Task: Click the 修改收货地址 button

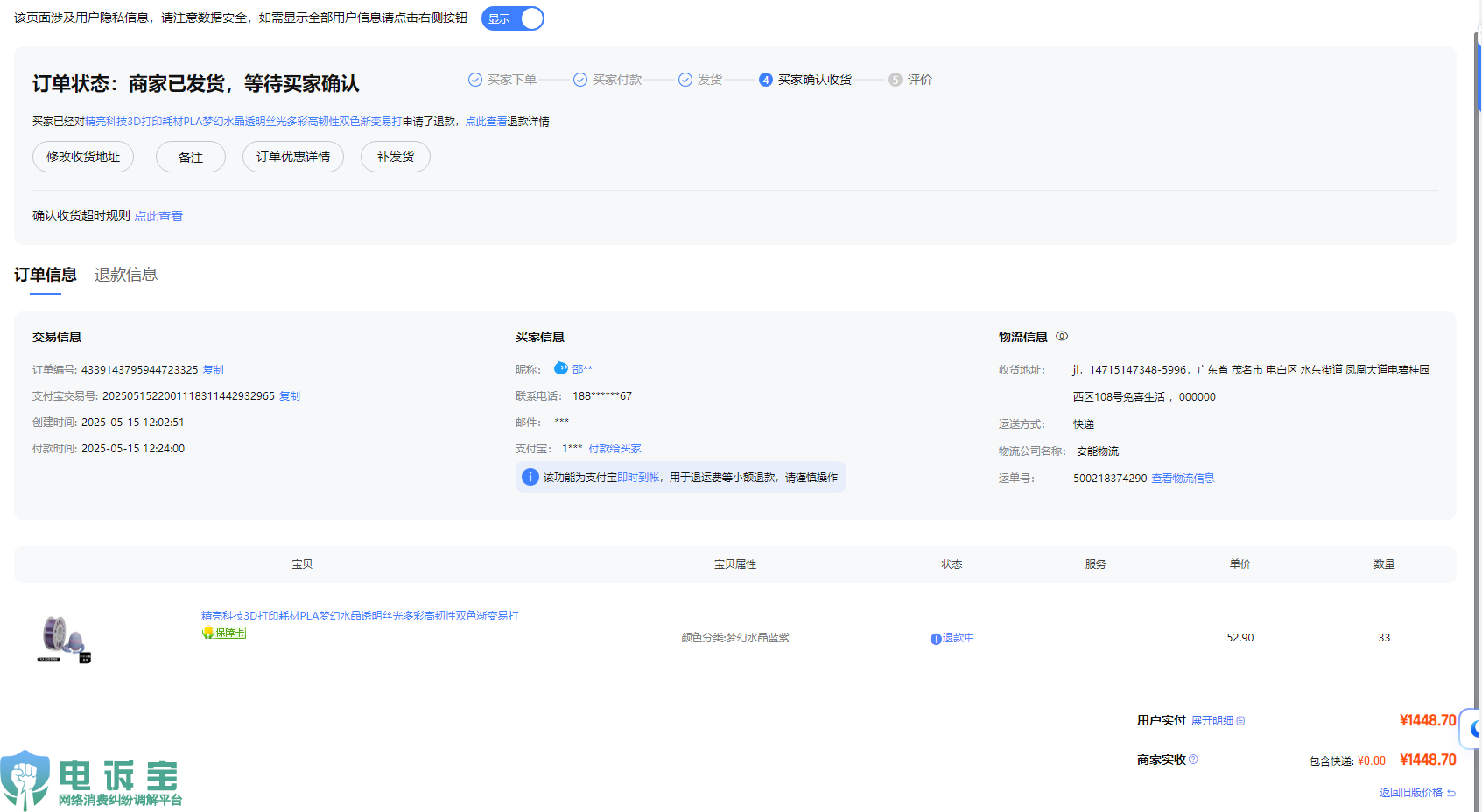Action: 83,157
